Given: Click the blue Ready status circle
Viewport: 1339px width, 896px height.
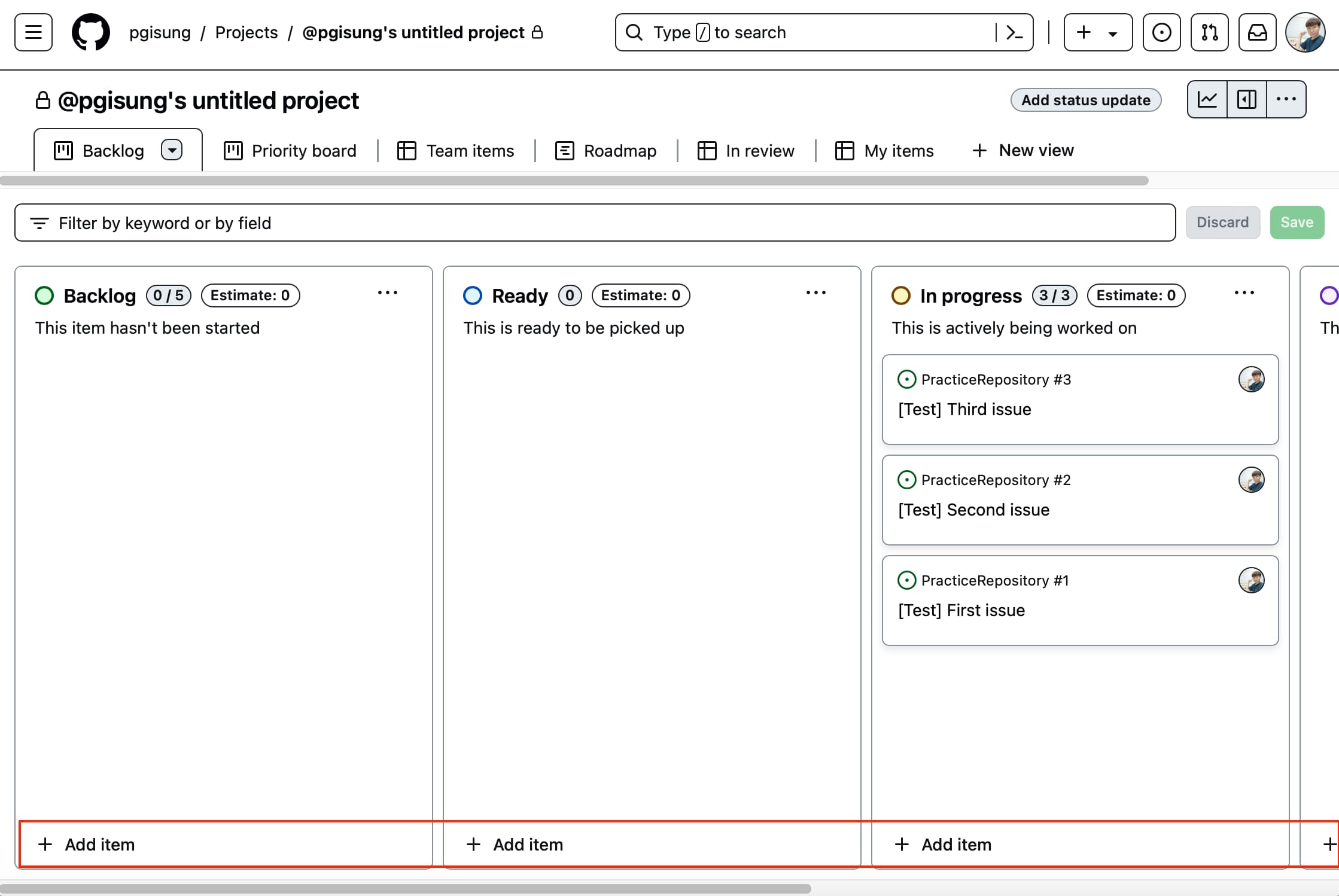Looking at the screenshot, I should [473, 295].
